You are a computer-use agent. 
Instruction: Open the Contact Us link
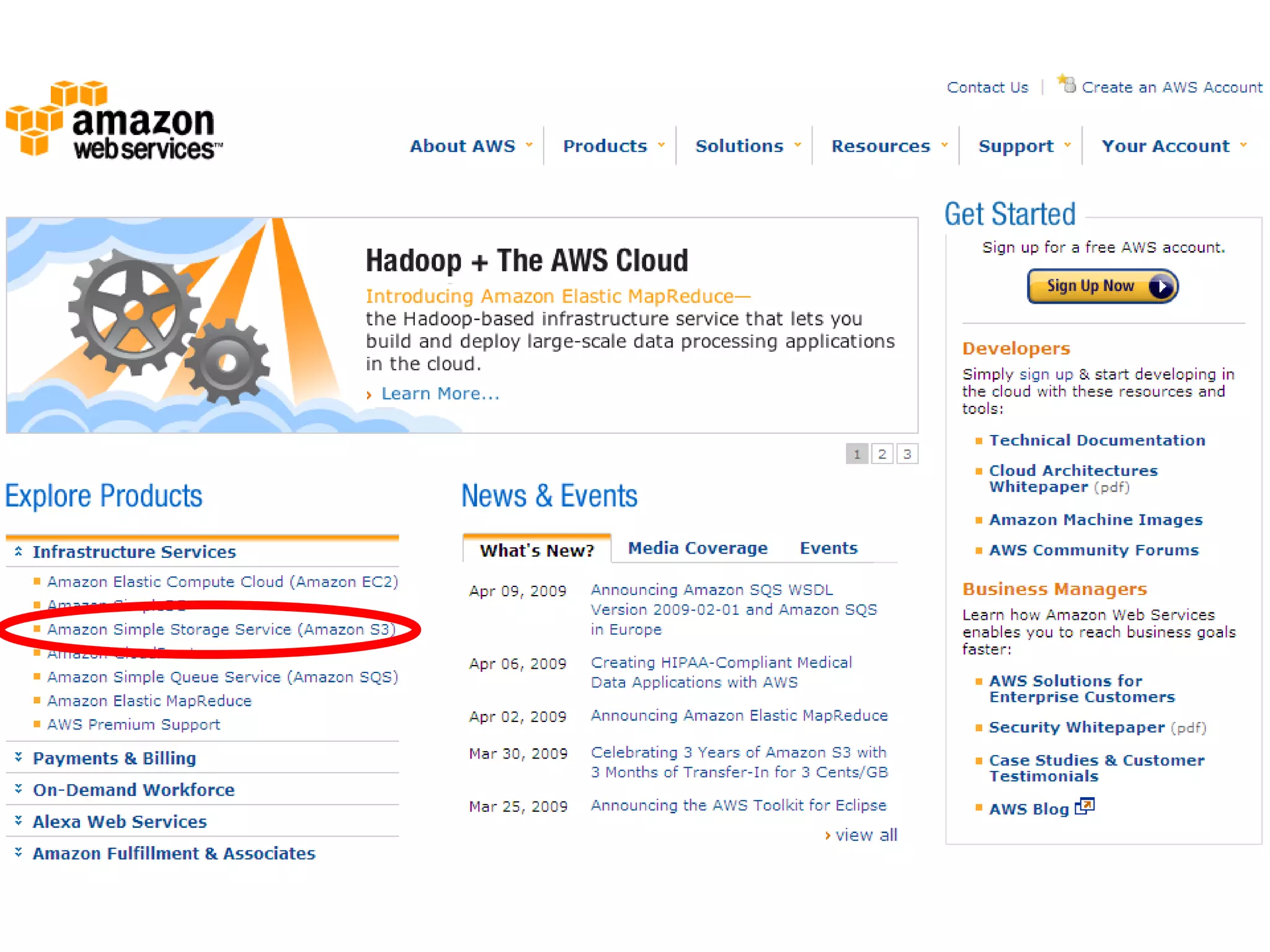click(987, 87)
